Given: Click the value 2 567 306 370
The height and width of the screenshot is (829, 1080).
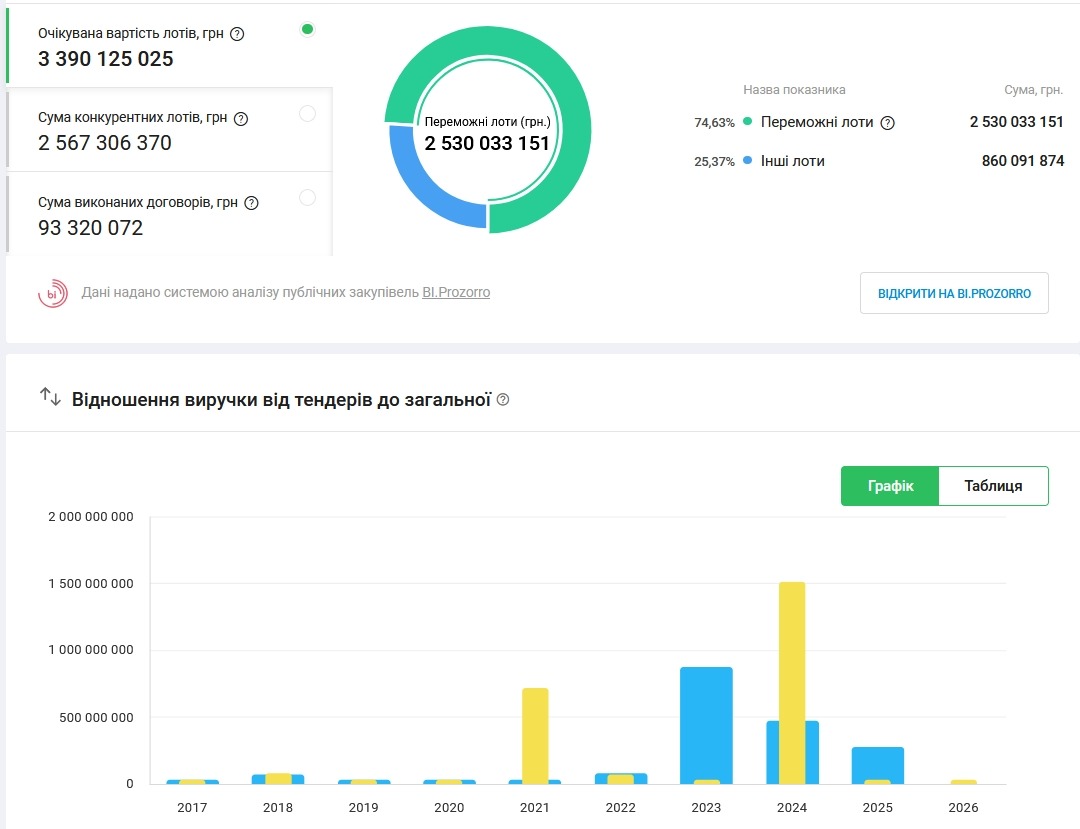Looking at the screenshot, I should tap(105, 143).
